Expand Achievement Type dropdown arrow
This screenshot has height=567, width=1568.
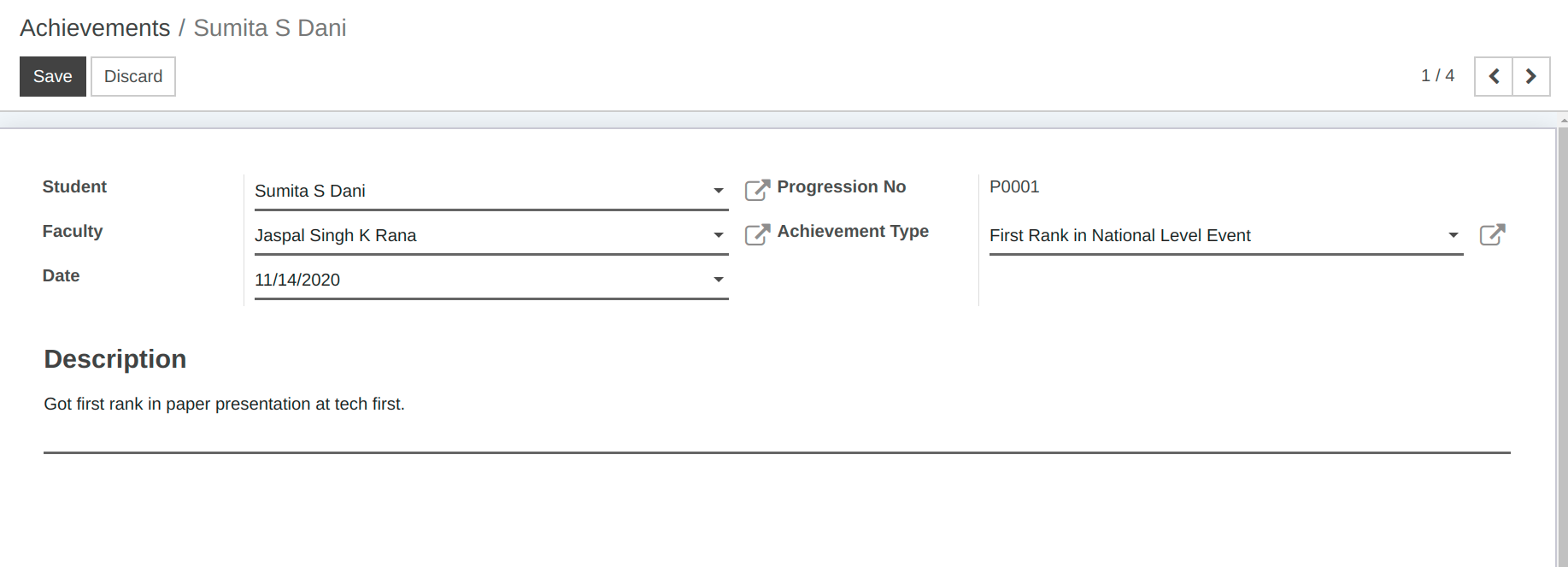[1453, 235]
